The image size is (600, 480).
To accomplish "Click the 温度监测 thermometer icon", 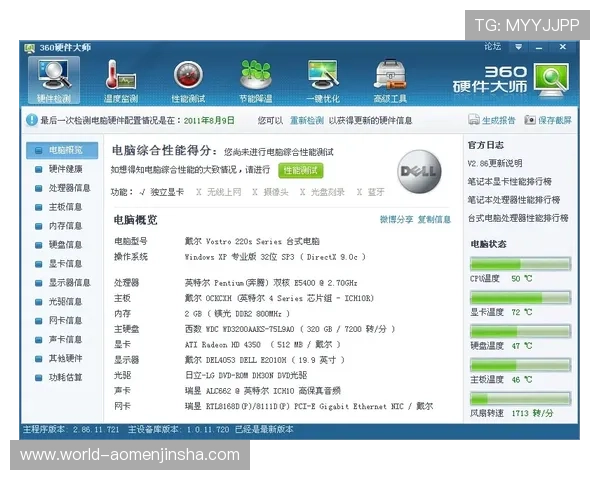I will 121,76.
